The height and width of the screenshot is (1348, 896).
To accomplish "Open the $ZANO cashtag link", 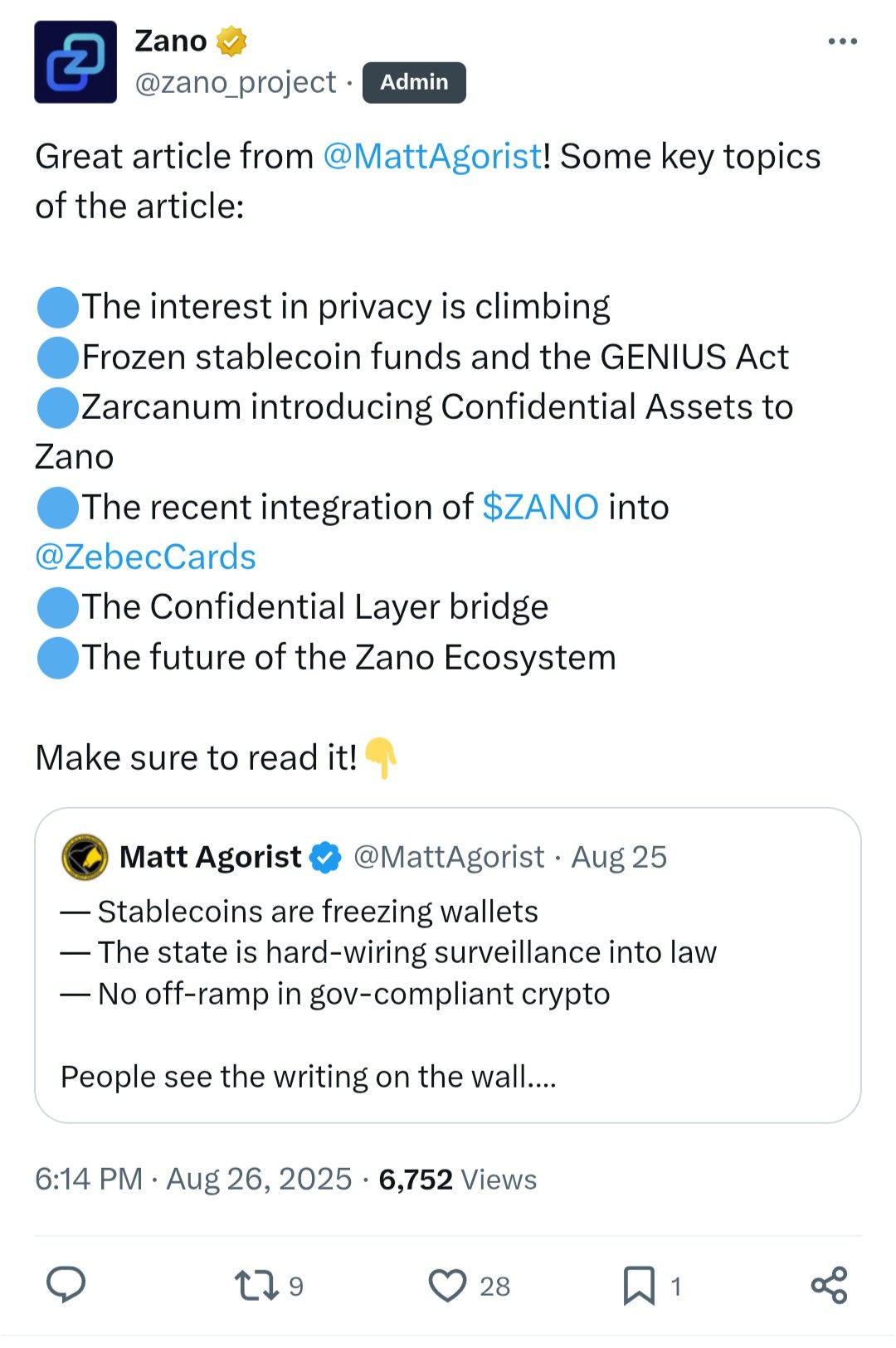I will pyautogui.click(x=540, y=507).
